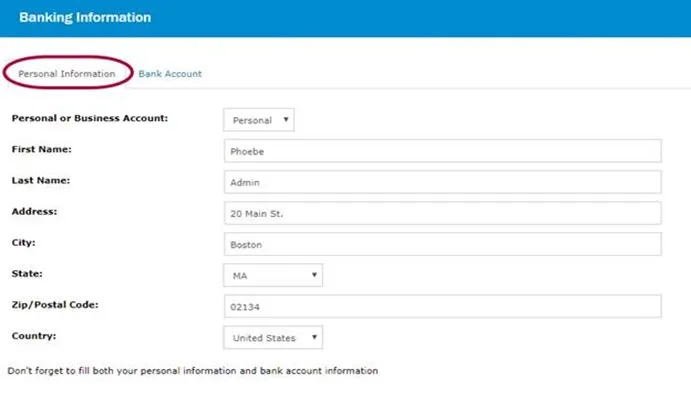Click the First Name field containing Phoebe
Viewport: 691px width, 405px height.
pyautogui.click(x=442, y=151)
